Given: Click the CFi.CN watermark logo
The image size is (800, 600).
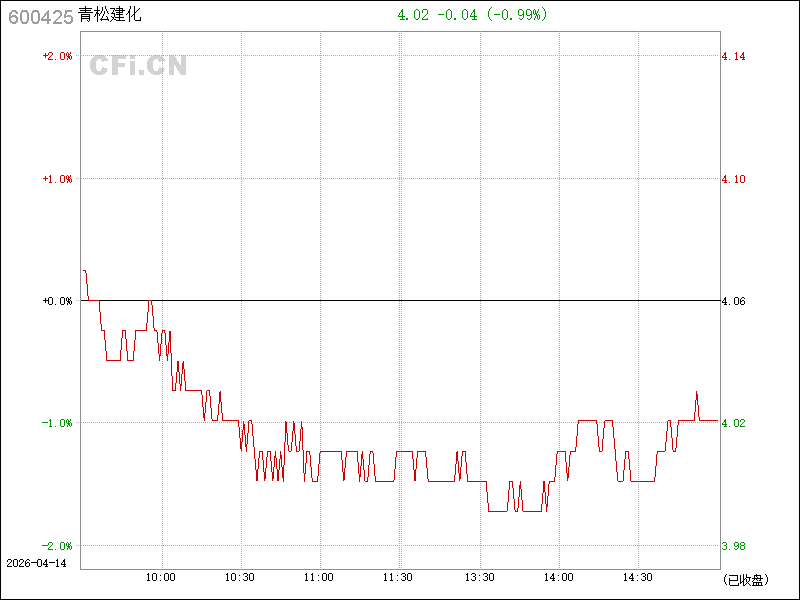Looking at the screenshot, I should 138,66.
